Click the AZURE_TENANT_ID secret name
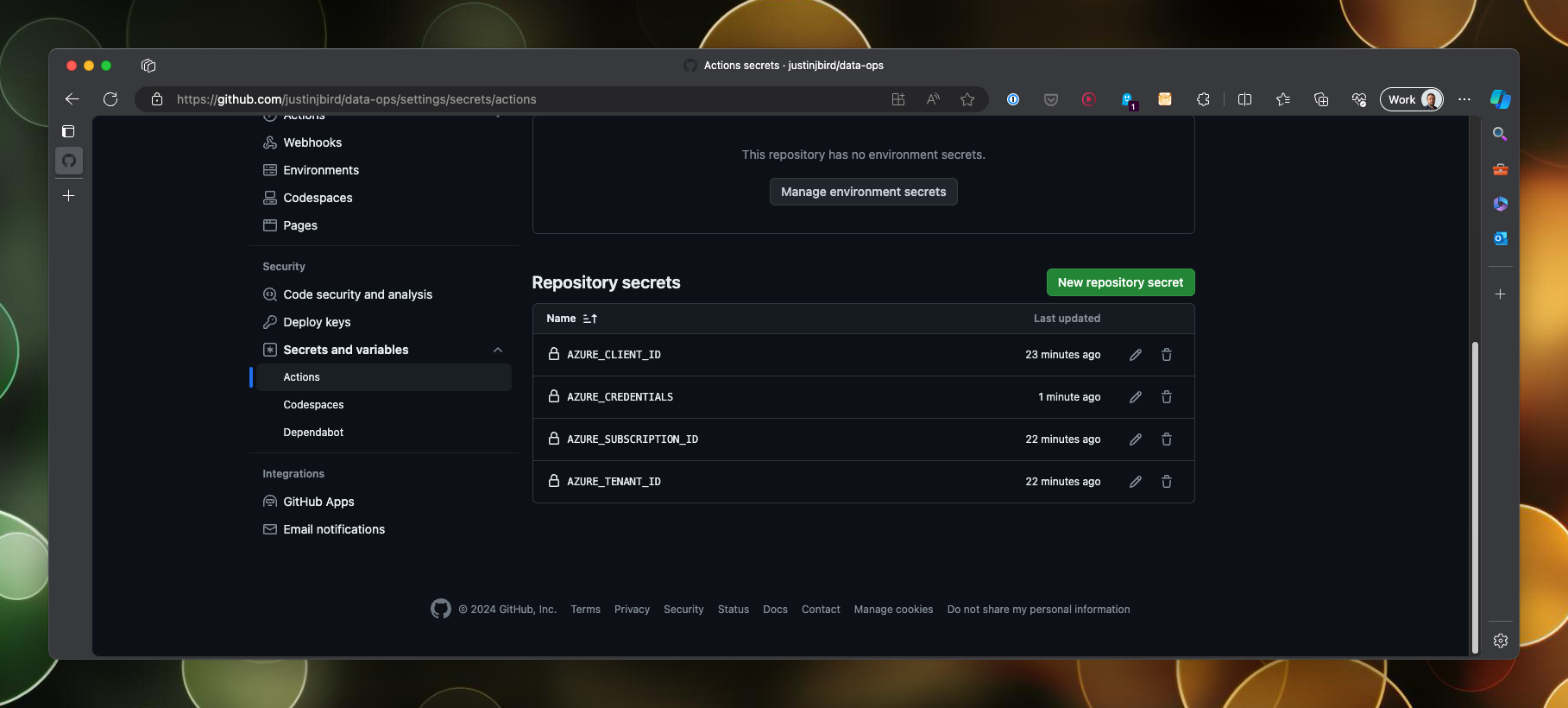The height and width of the screenshot is (708, 1568). 614,482
